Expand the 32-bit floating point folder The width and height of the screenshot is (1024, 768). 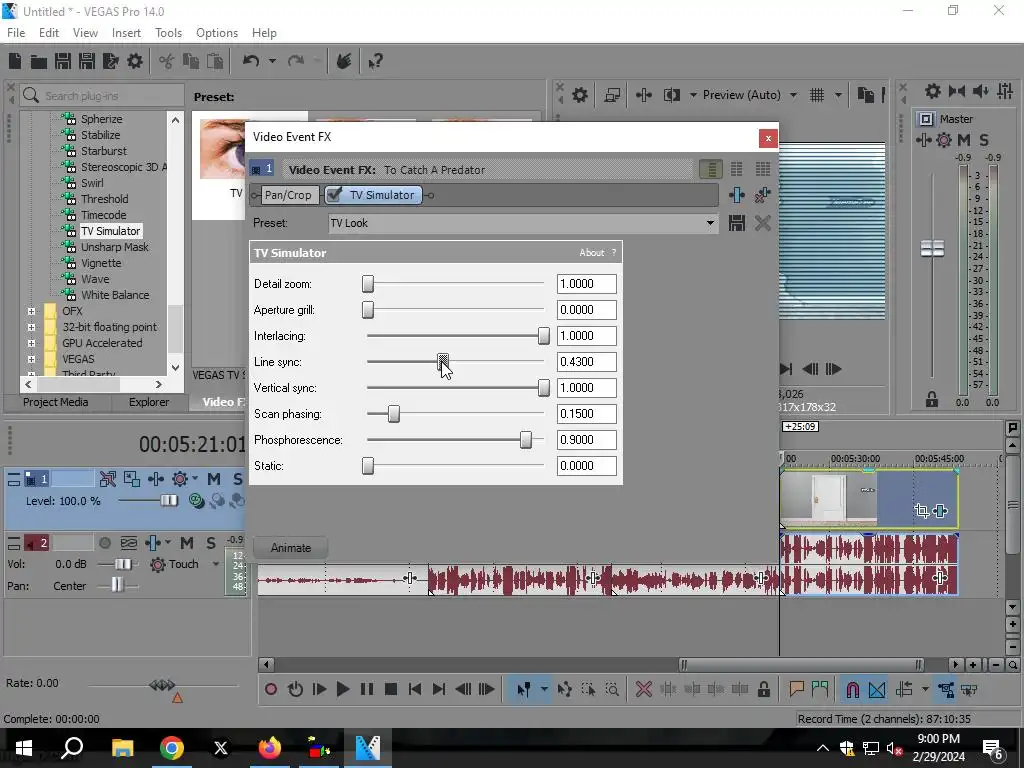pos(31,327)
